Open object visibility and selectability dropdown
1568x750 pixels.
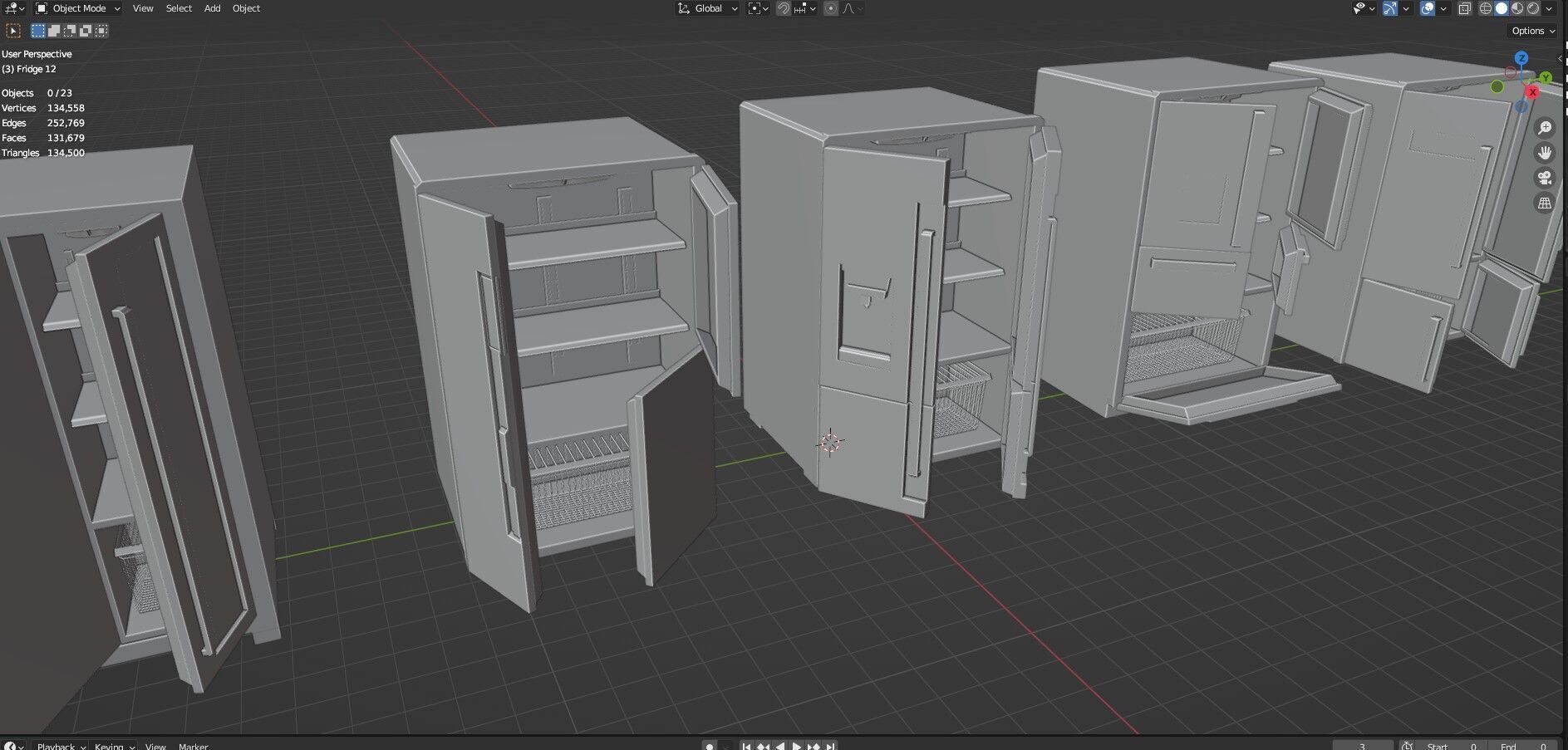(x=1364, y=8)
